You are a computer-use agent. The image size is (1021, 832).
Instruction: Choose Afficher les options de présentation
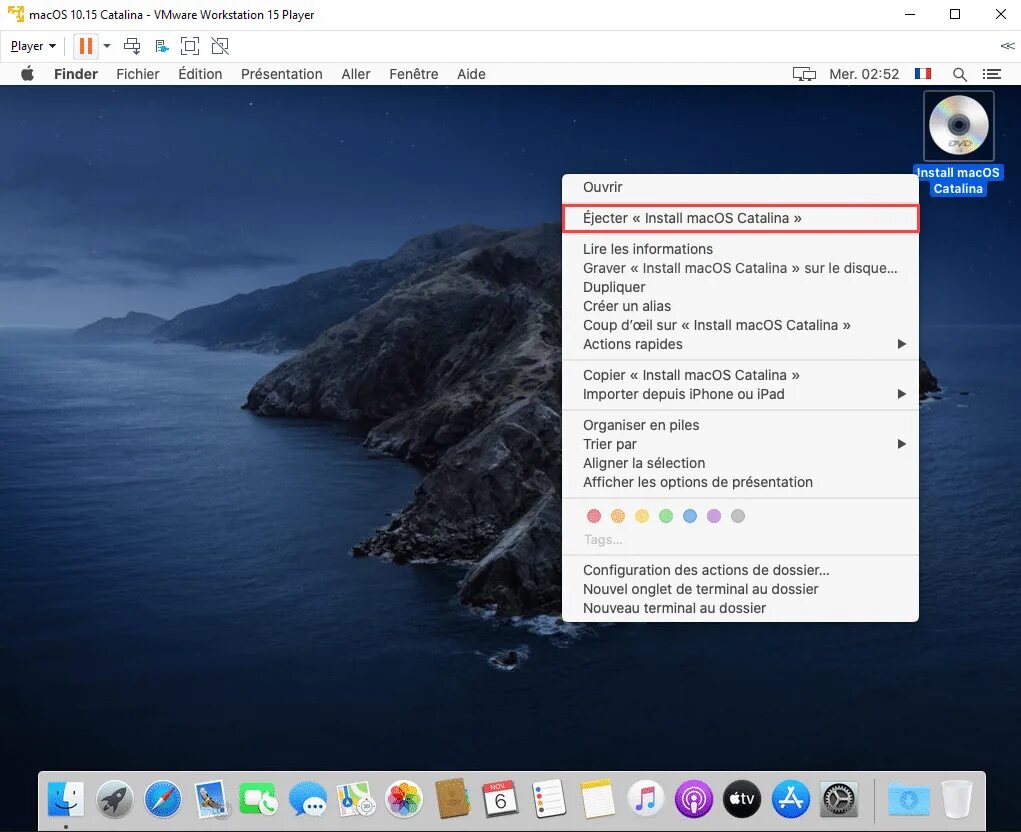(740, 482)
